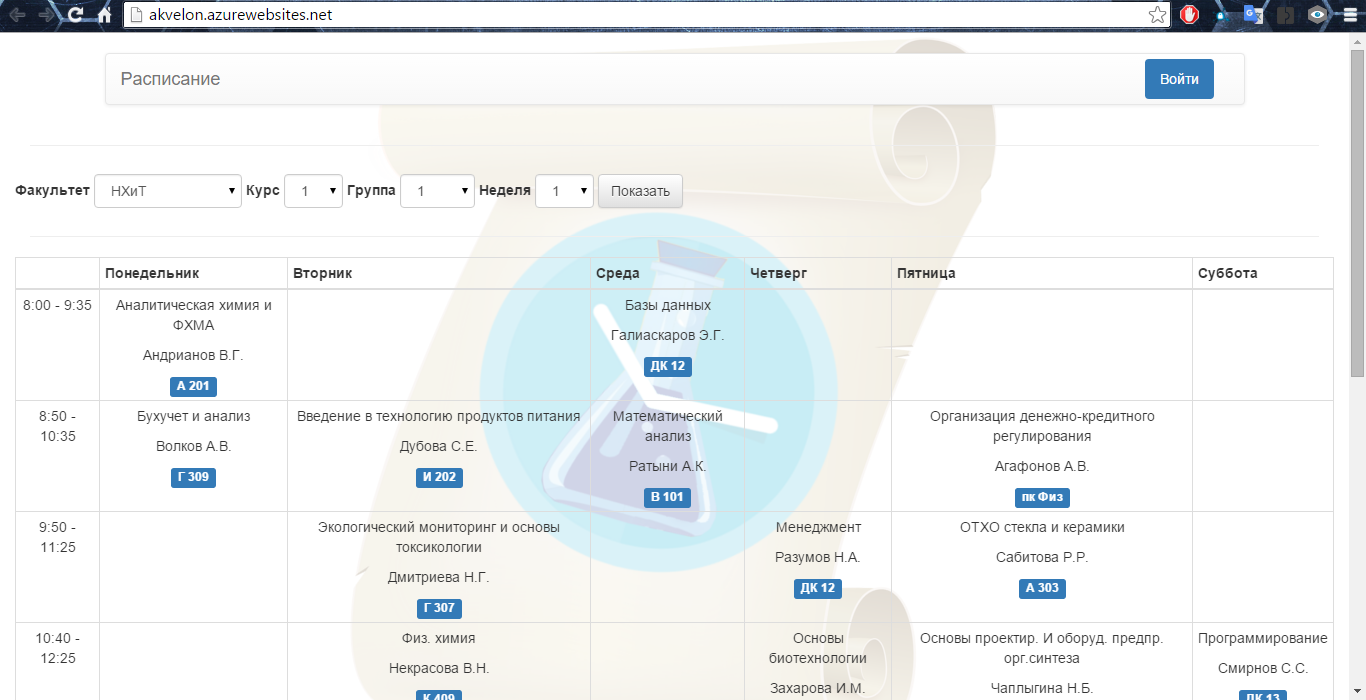Viewport: 1366px width, 700px height.
Task: Open the Факультет dropdown showing НХиТ
Action: click(168, 191)
